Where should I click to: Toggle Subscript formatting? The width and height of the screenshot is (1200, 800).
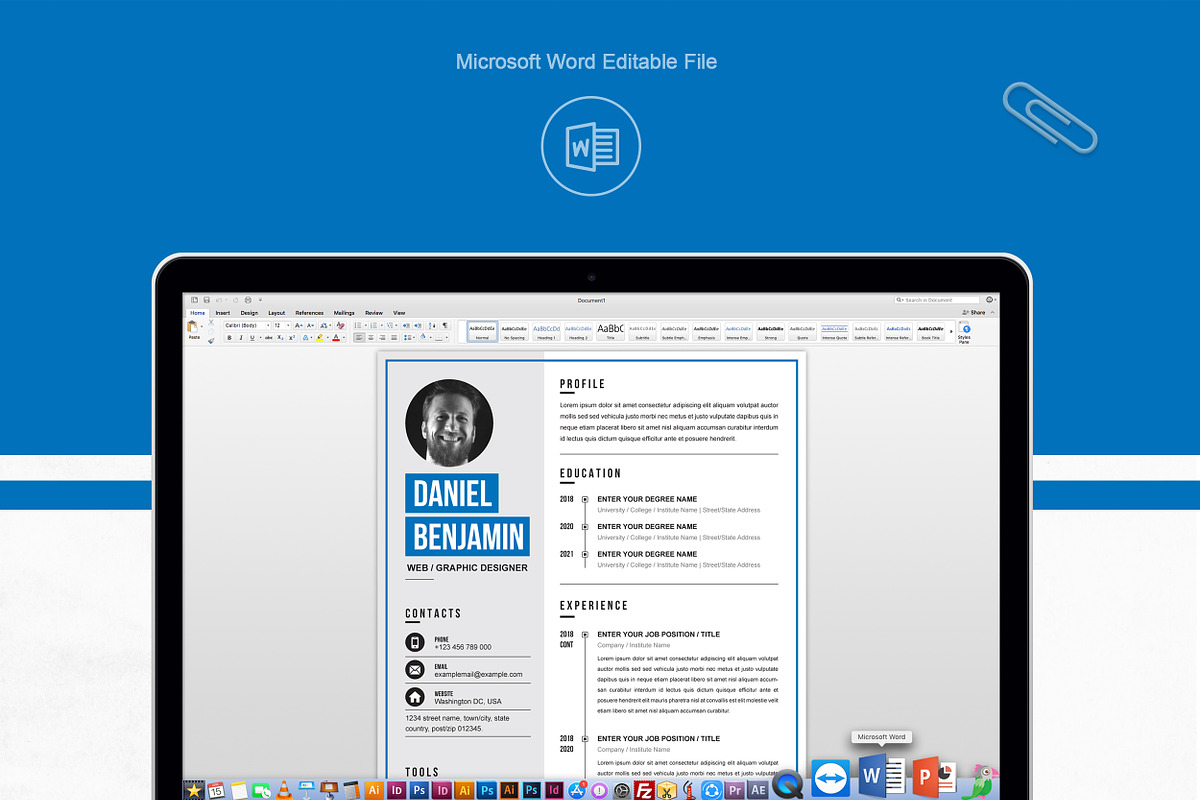(x=280, y=337)
